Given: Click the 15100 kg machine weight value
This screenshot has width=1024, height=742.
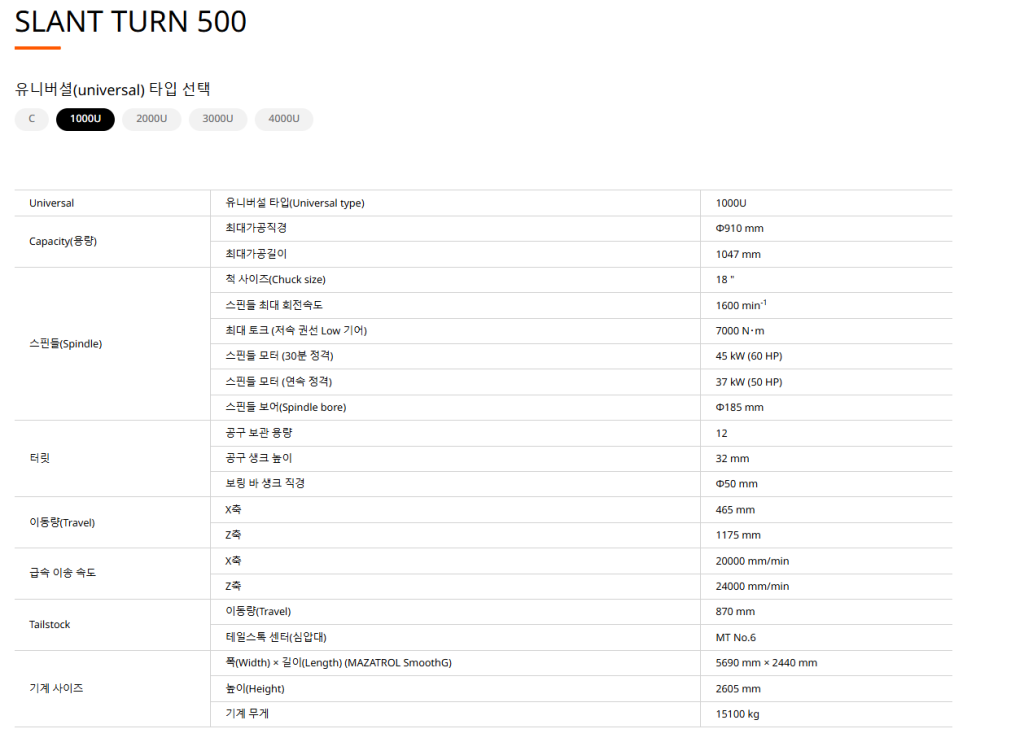Looking at the screenshot, I should click(737, 714).
